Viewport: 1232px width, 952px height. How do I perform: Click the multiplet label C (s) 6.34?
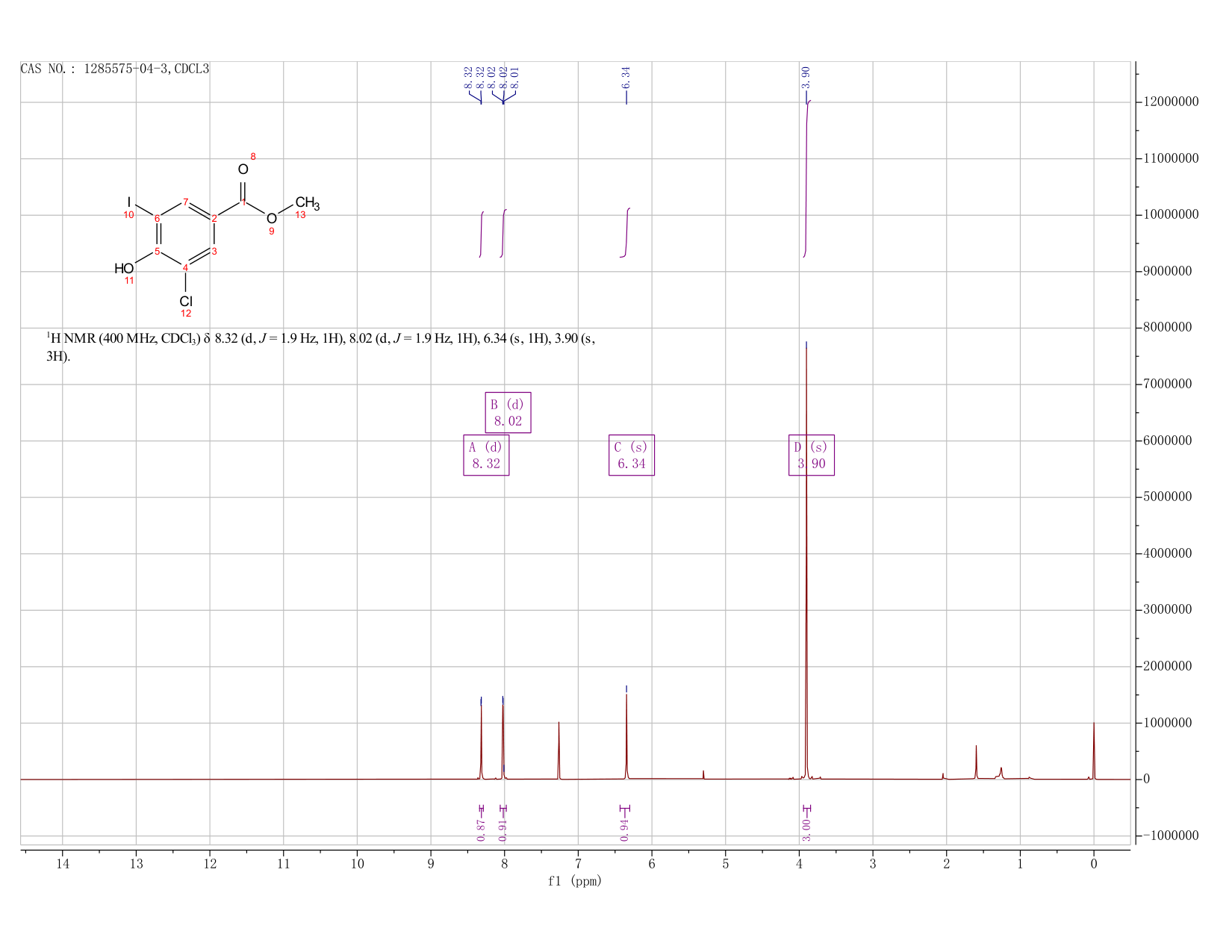(x=632, y=455)
